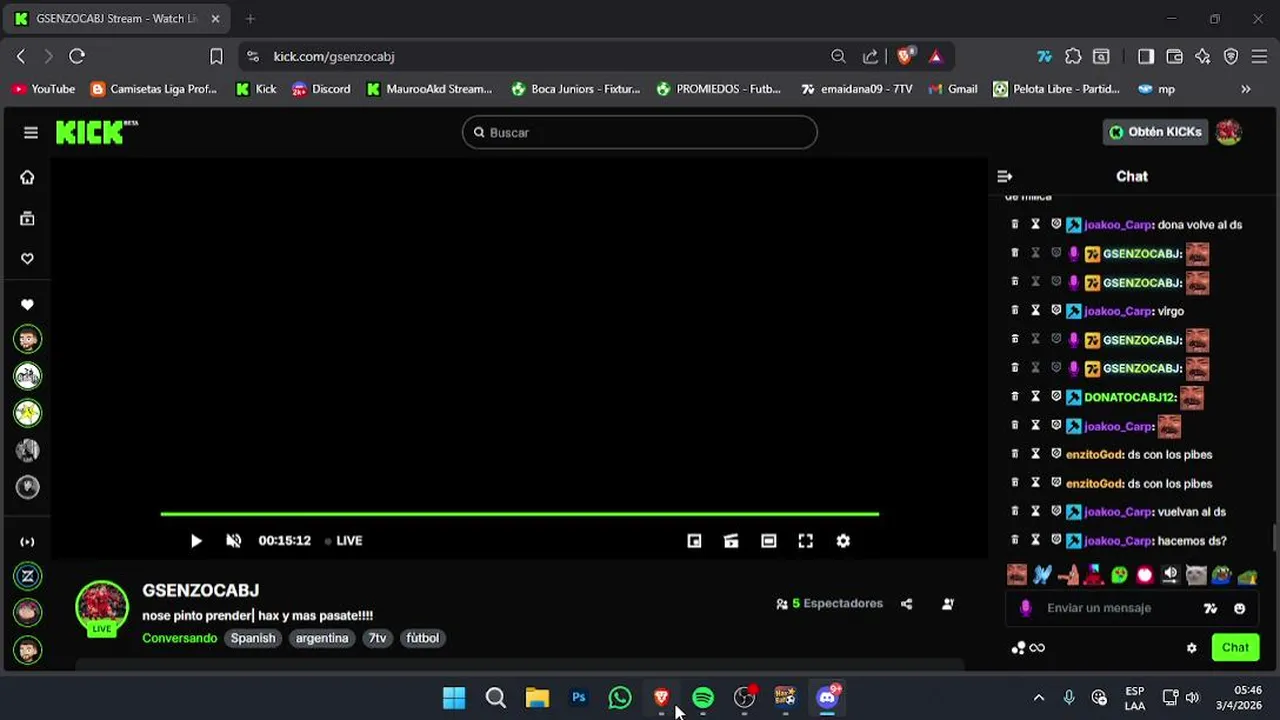Screen dimensions: 1280x720
Task: Open the Gmail bookmark
Action: click(952, 89)
